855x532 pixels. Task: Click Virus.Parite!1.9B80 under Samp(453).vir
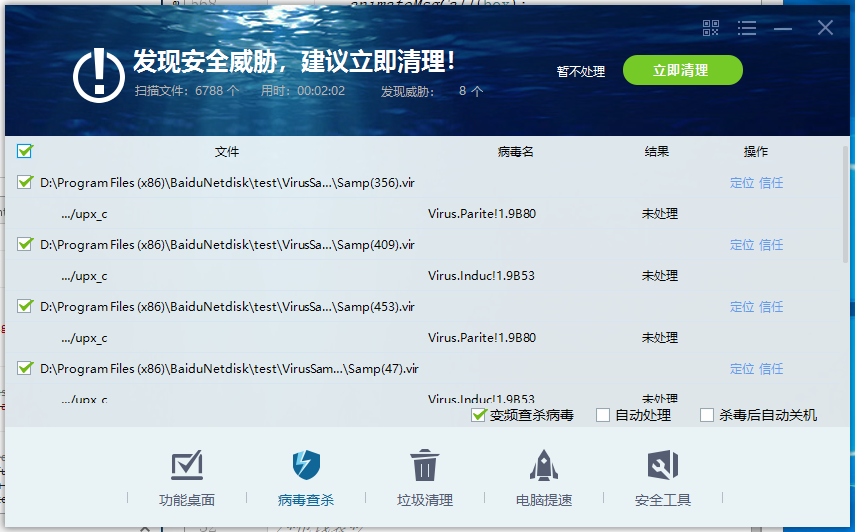[482, 338]
